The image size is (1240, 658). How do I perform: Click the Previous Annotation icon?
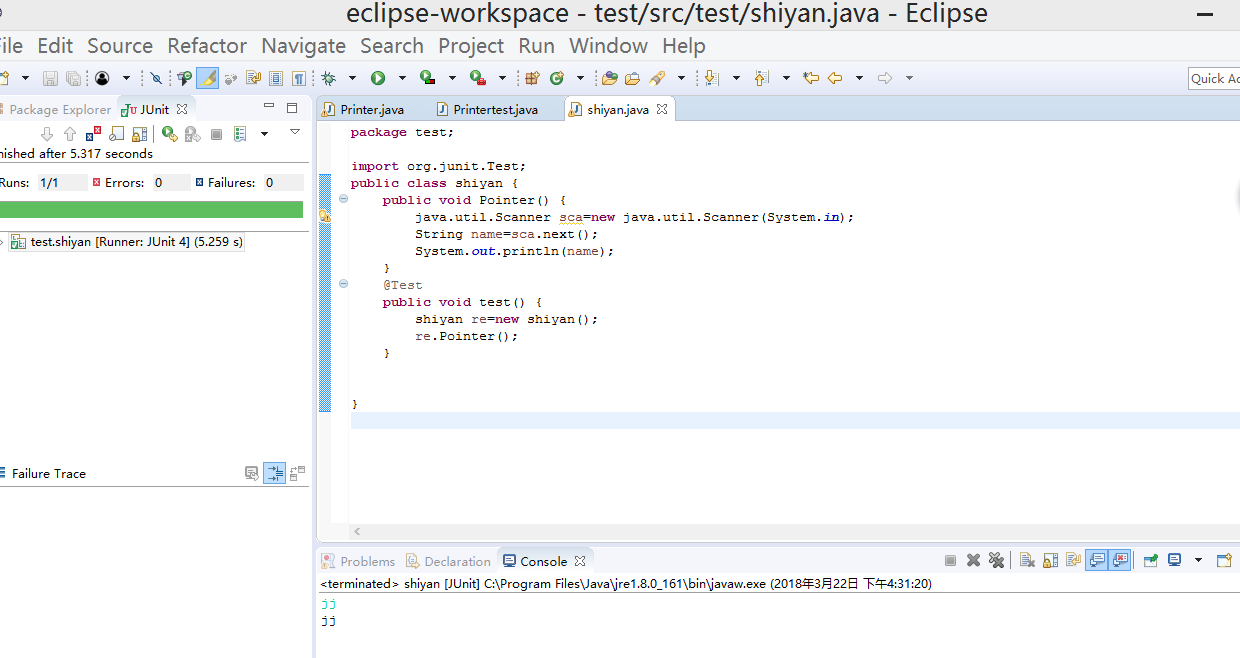pos(761,78)
